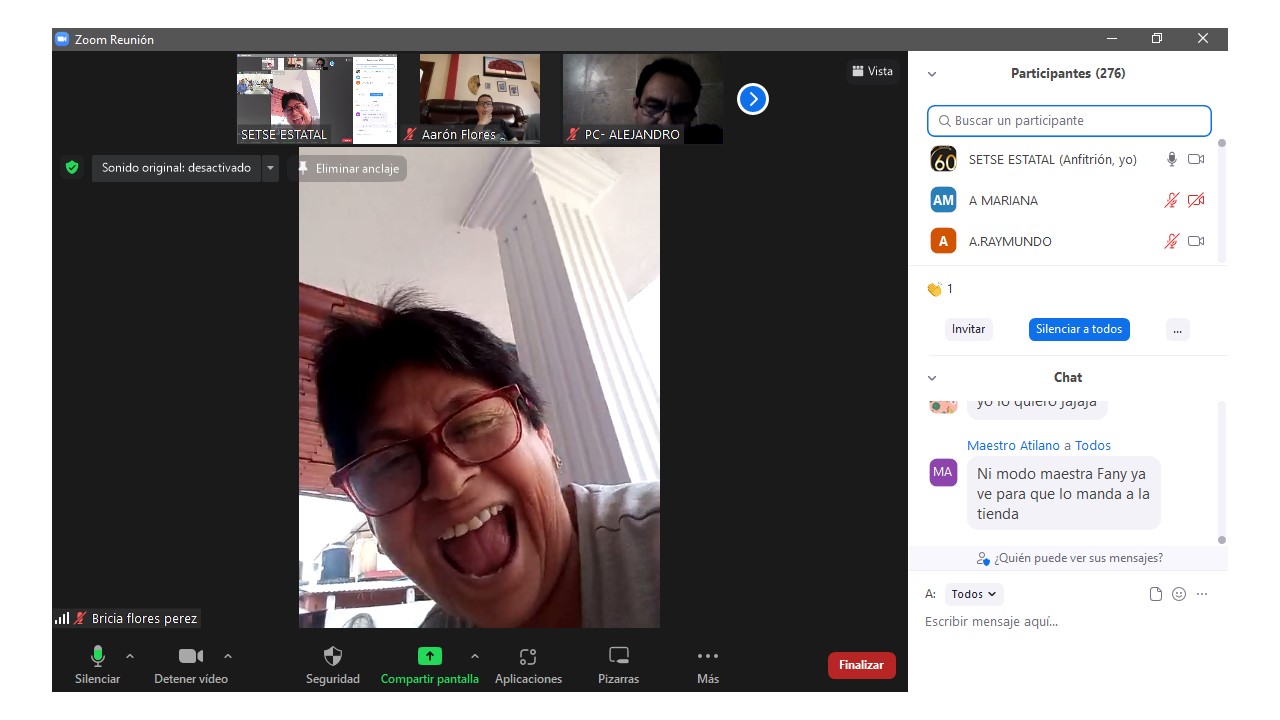Click the clapping reaction count
1280x720 pixels.
tap(940, 289)
